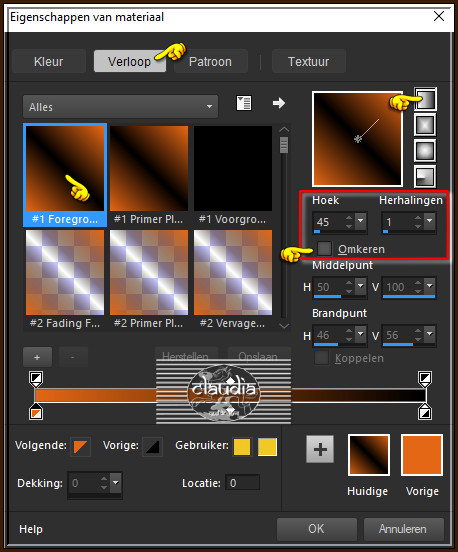Confirm with the OK button
The width and height of the screenshot is (458, 552).
pos(316,529)
